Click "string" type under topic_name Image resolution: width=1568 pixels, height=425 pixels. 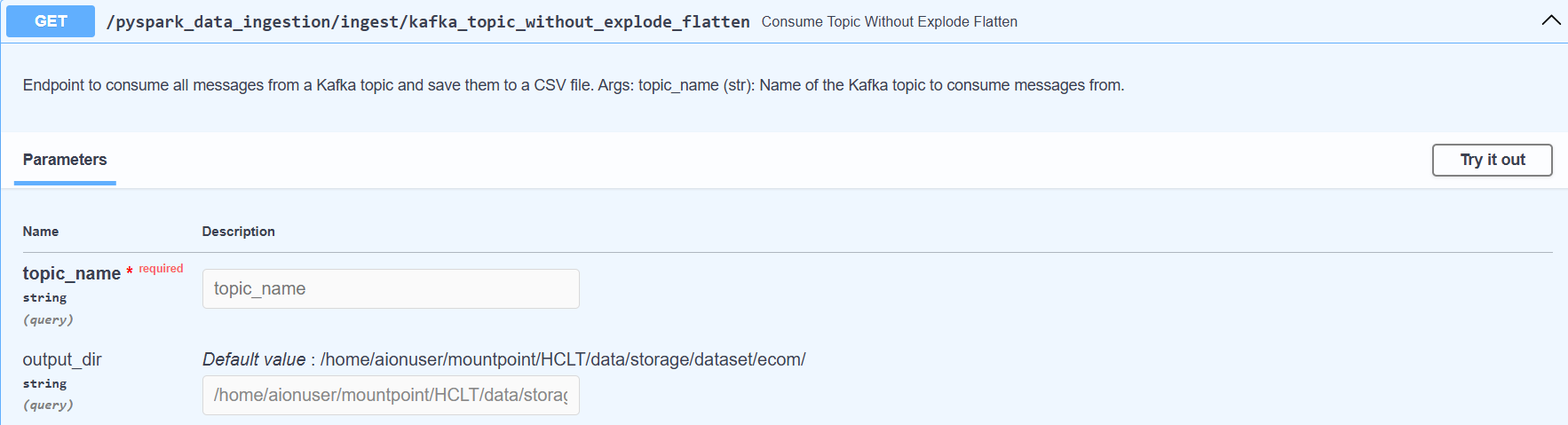point(44,298)
